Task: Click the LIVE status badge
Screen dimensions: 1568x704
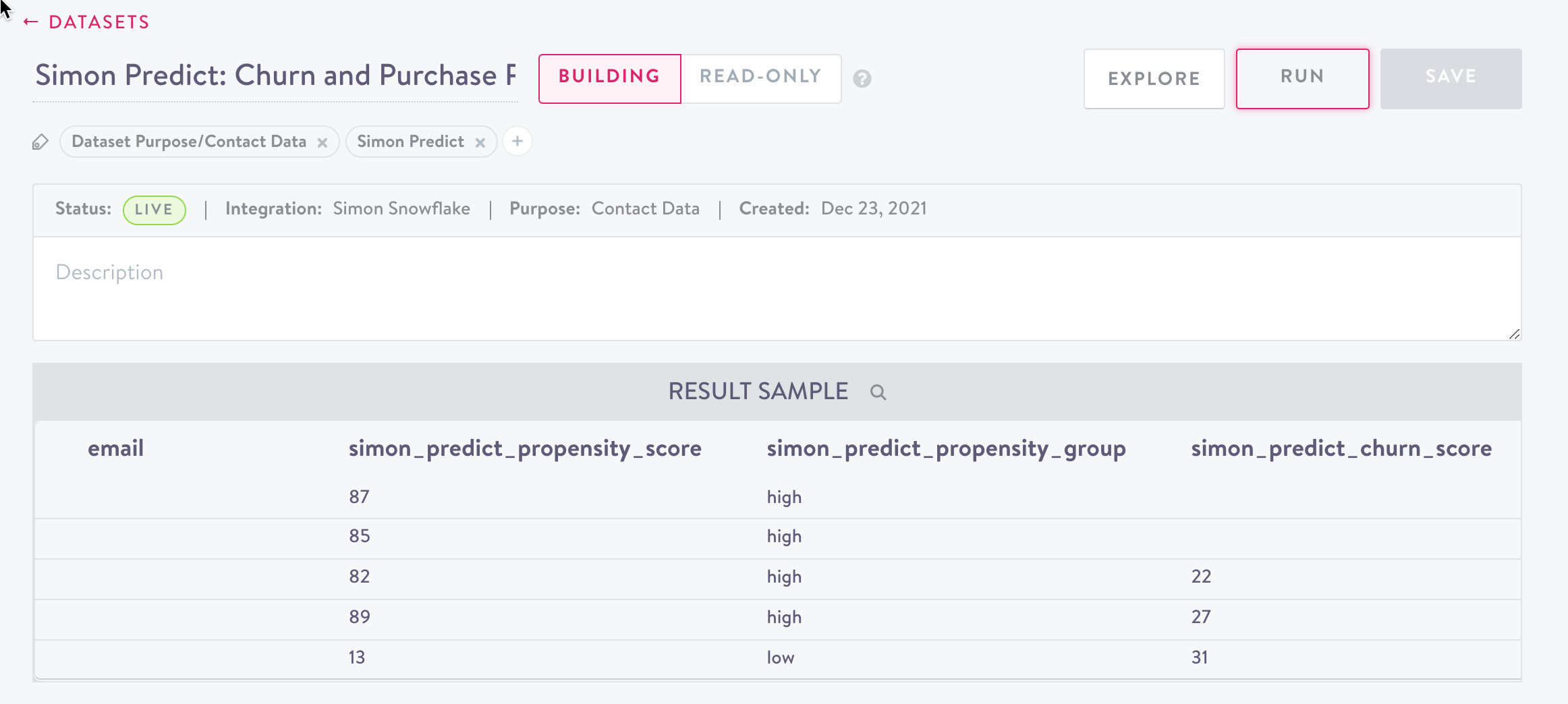Action: tap(154, 210)
